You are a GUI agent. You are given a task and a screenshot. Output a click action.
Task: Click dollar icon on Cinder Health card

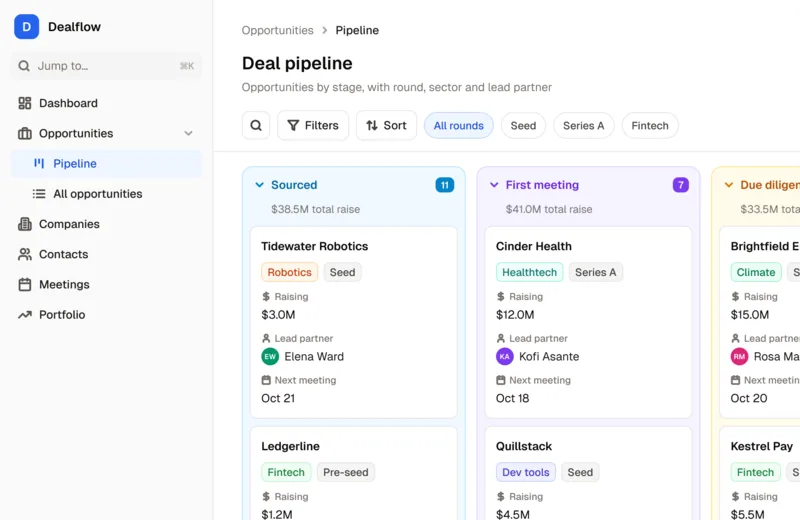pos(501,296)
